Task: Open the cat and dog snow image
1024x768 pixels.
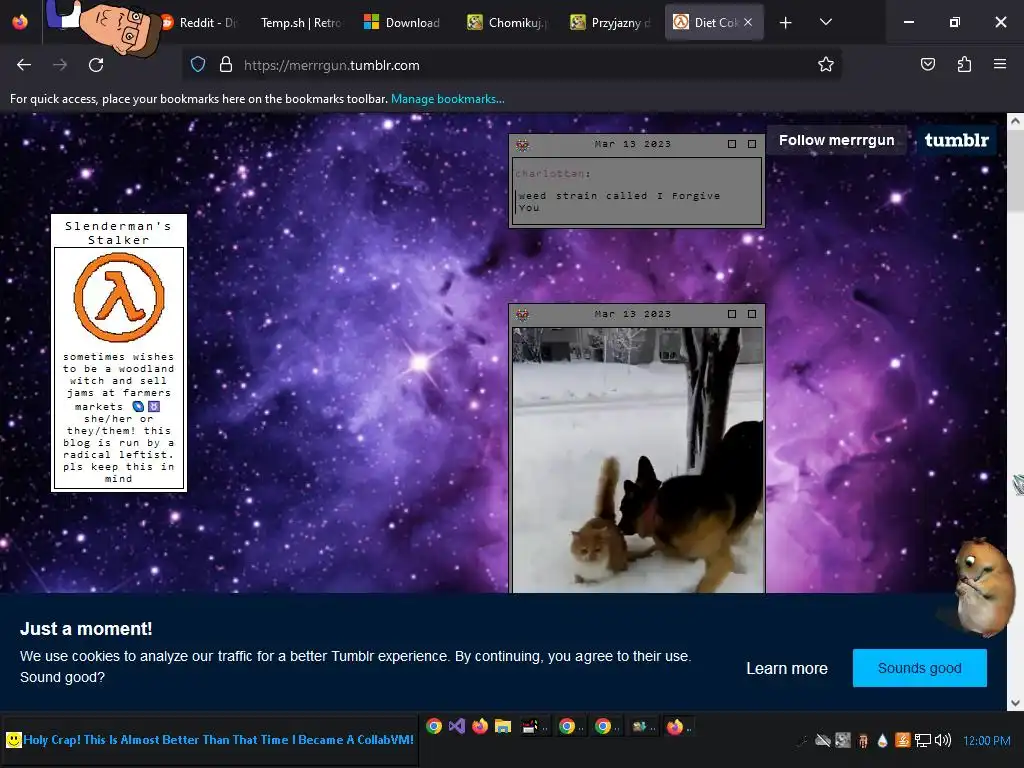Action: pyautogui.click(x=637, y=460)
